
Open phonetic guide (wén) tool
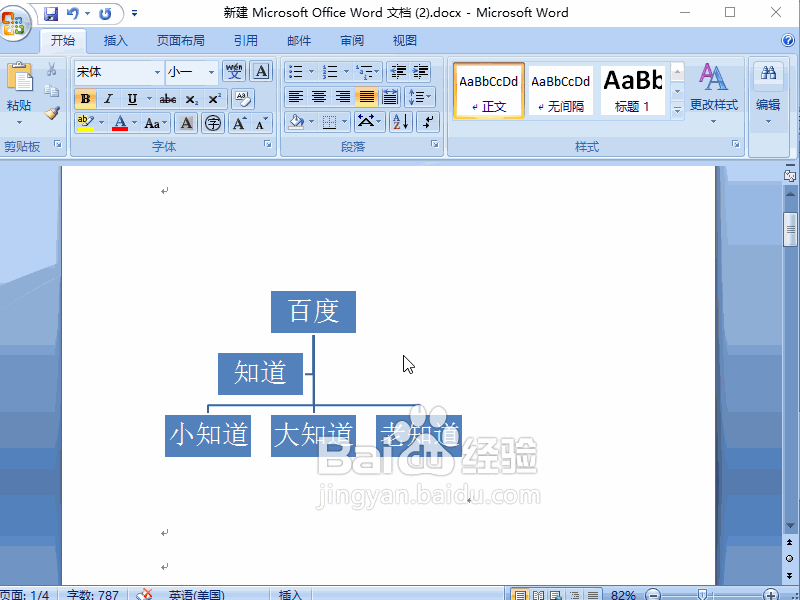click(234, 71)
